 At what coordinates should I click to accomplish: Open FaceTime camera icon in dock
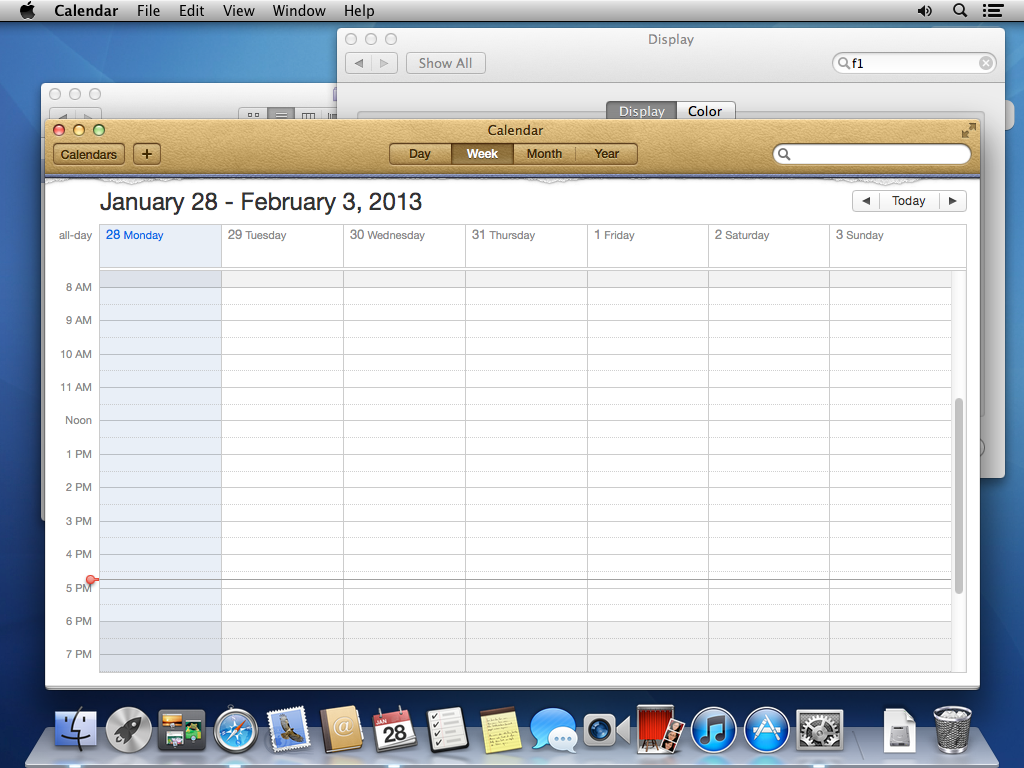607,730
